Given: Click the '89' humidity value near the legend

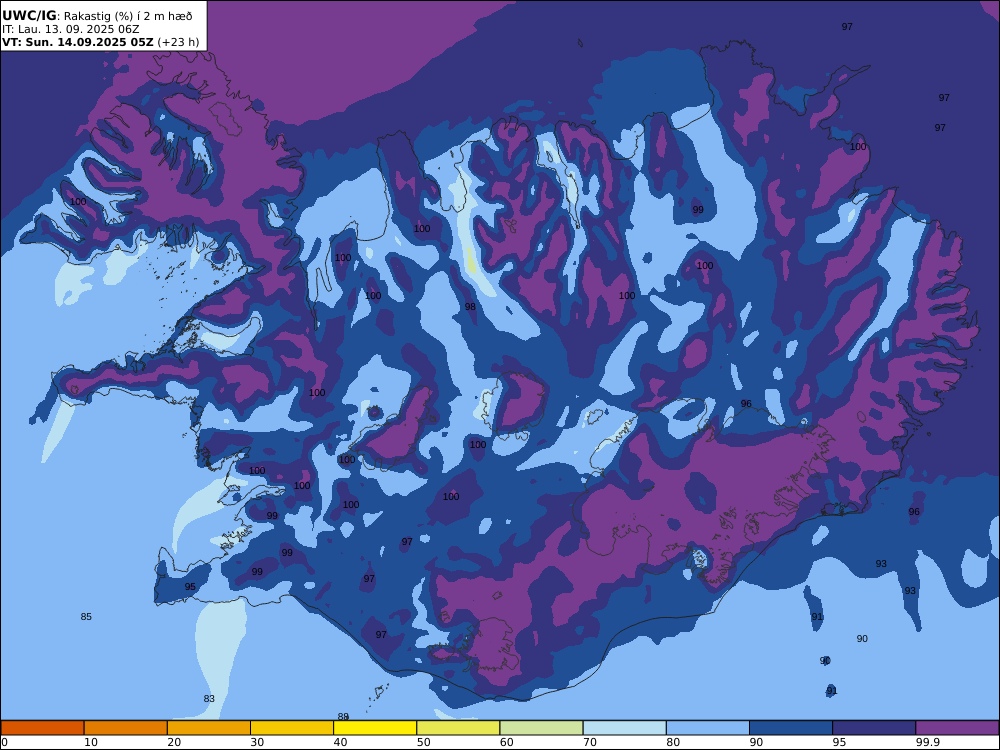Looking at the screenshot, I should click(343, 717).
